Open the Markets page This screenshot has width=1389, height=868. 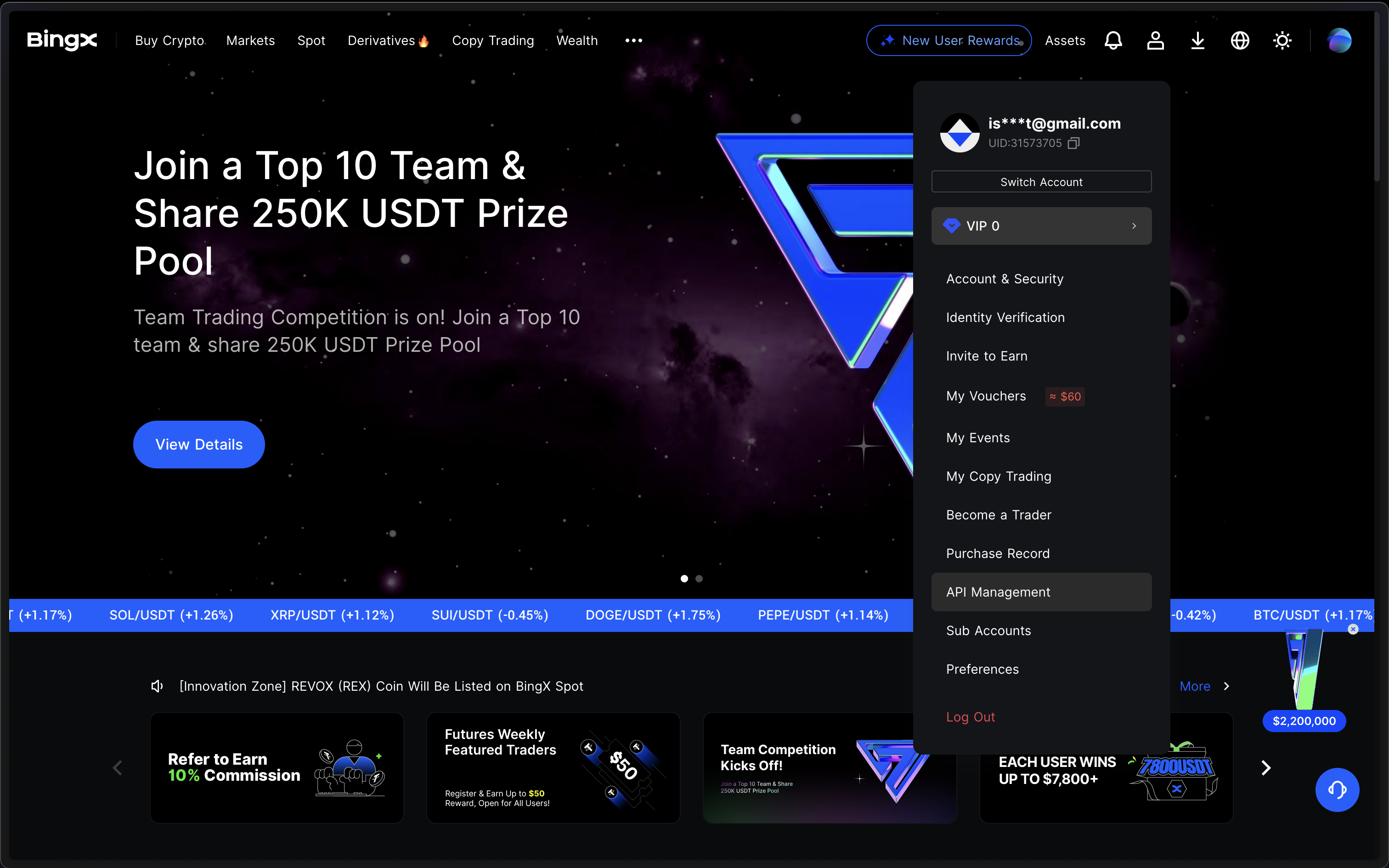pyautogui.click(x=250, y=40)
